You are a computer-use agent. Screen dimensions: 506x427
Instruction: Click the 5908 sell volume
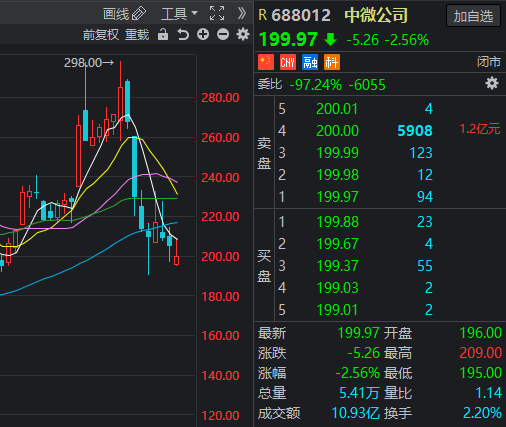415,131
